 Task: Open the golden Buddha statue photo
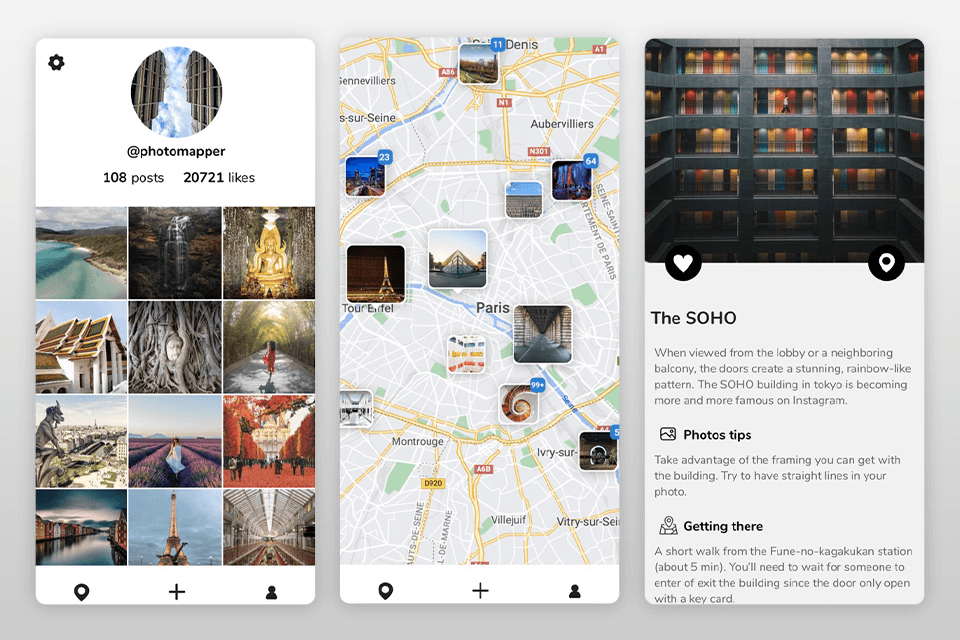click(x=269, y=253)
